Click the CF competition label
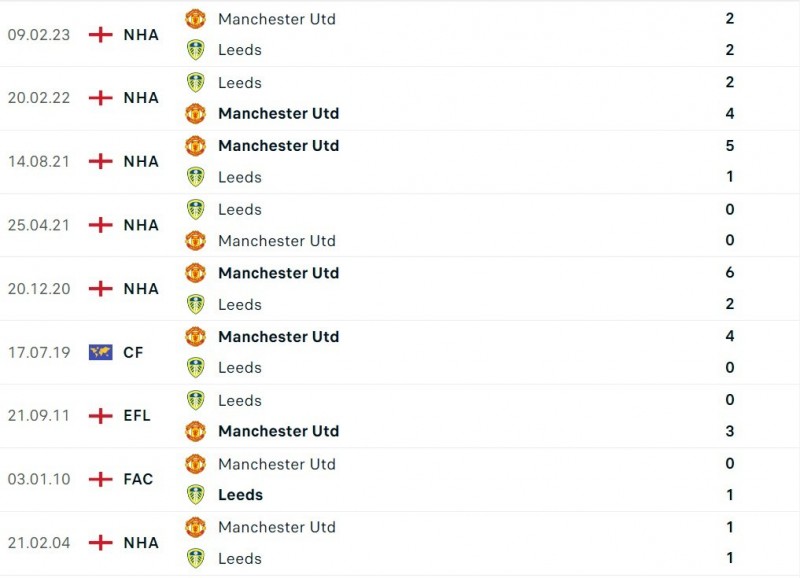Screen dimensions: 800x578 pos(134,352)
